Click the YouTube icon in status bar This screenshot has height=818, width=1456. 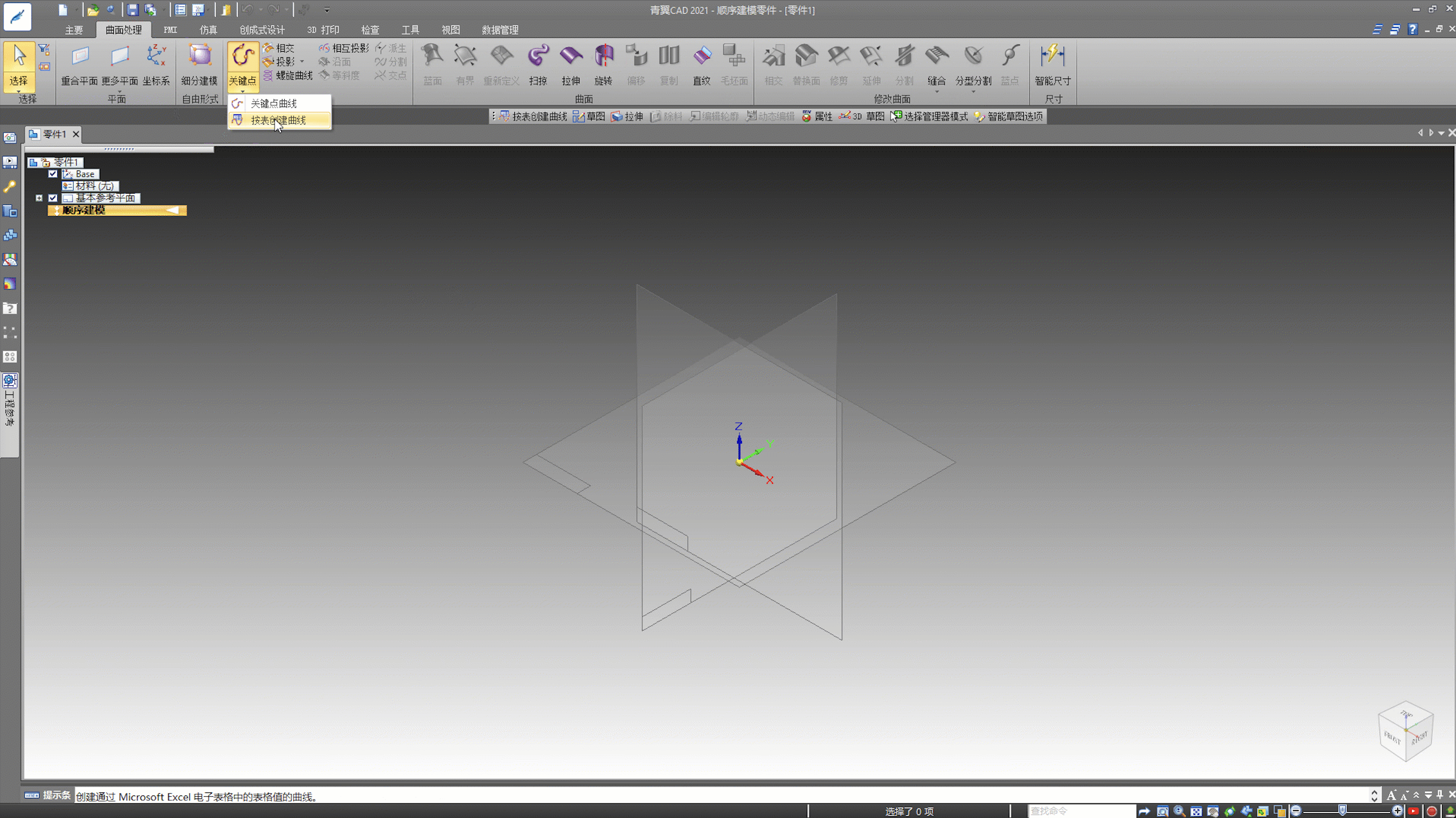pyautogui.click(x=1413, y=811)
